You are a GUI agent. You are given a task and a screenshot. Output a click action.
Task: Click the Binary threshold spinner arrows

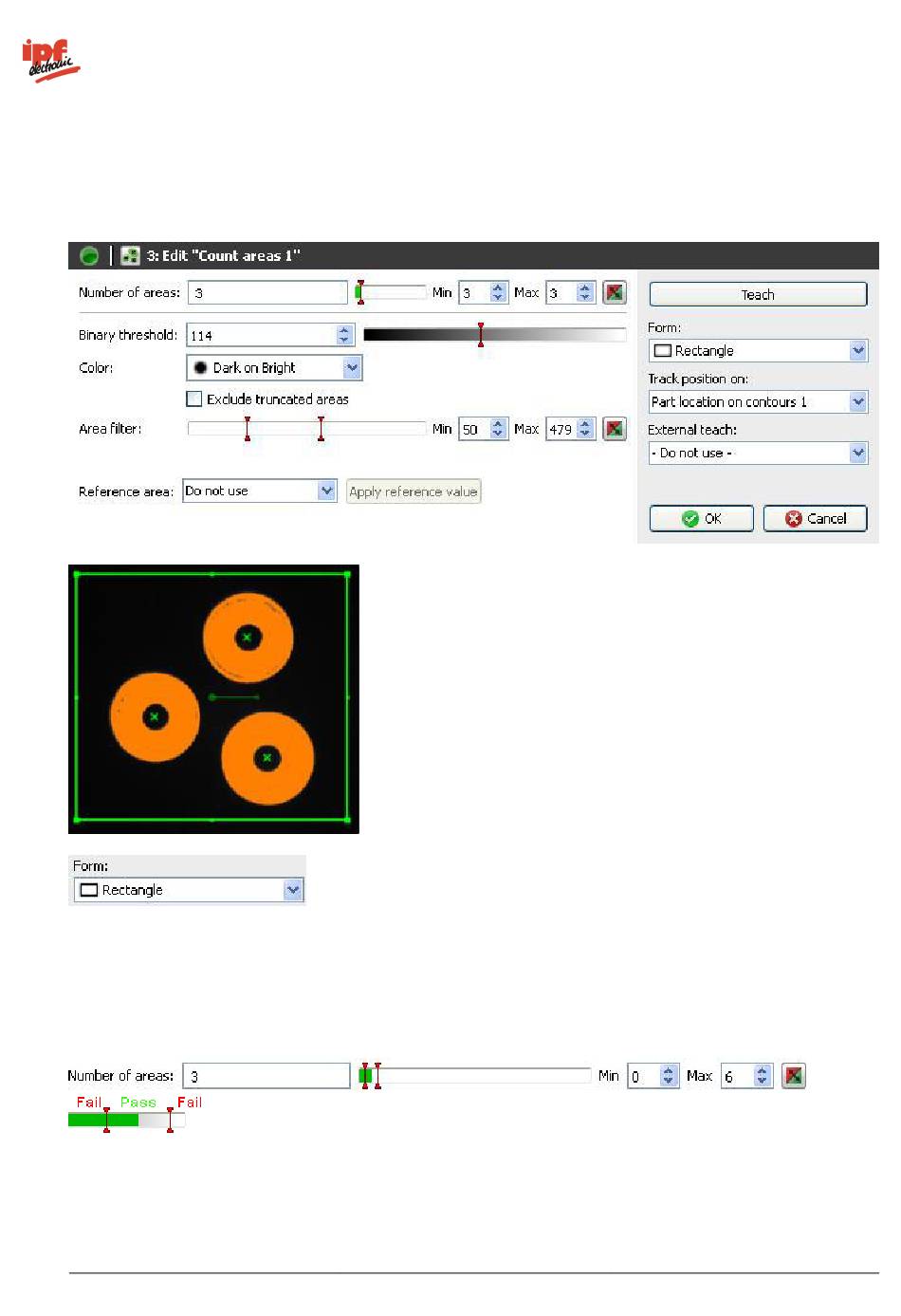point(345,335)
